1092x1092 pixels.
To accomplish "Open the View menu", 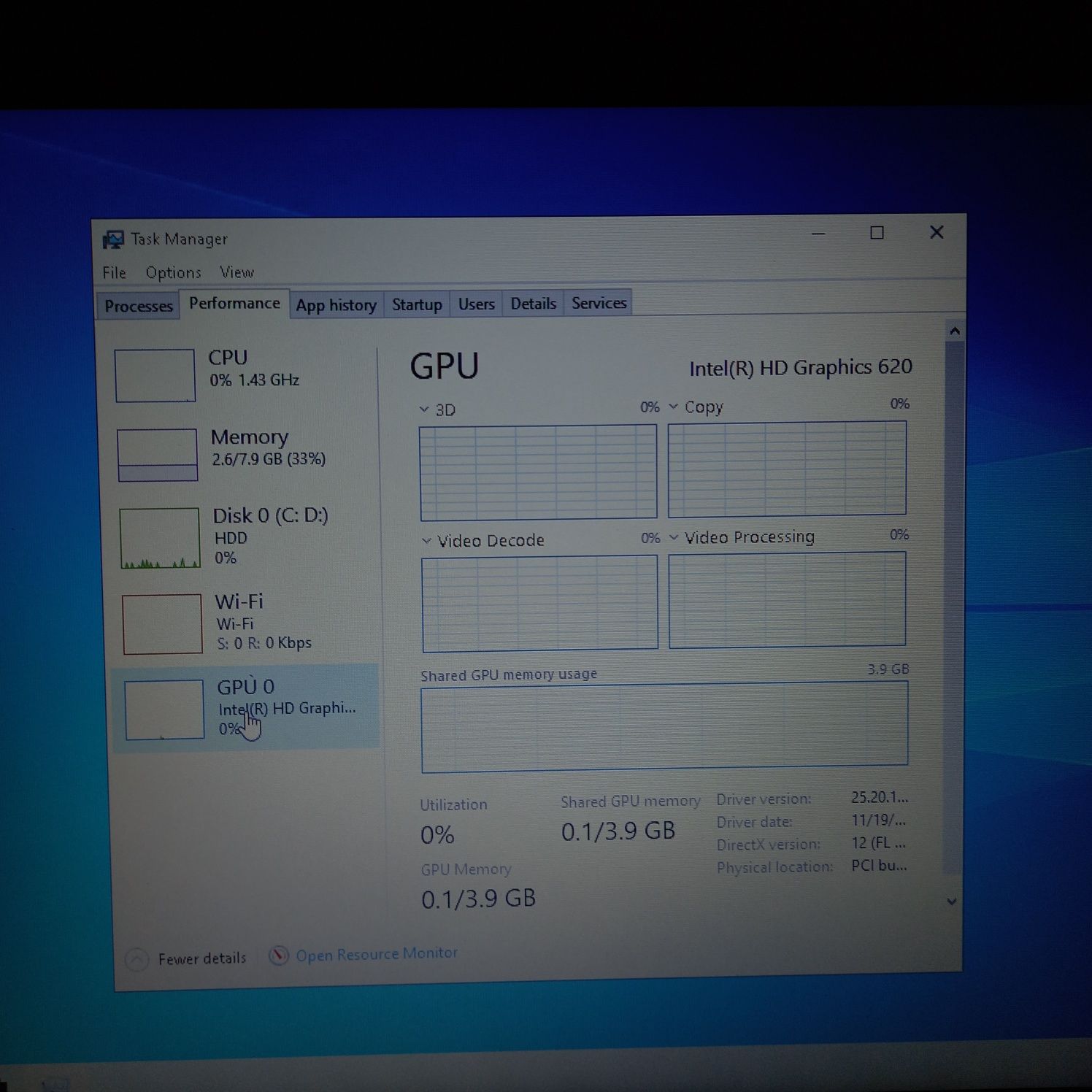I will click(x=237, y=272).
